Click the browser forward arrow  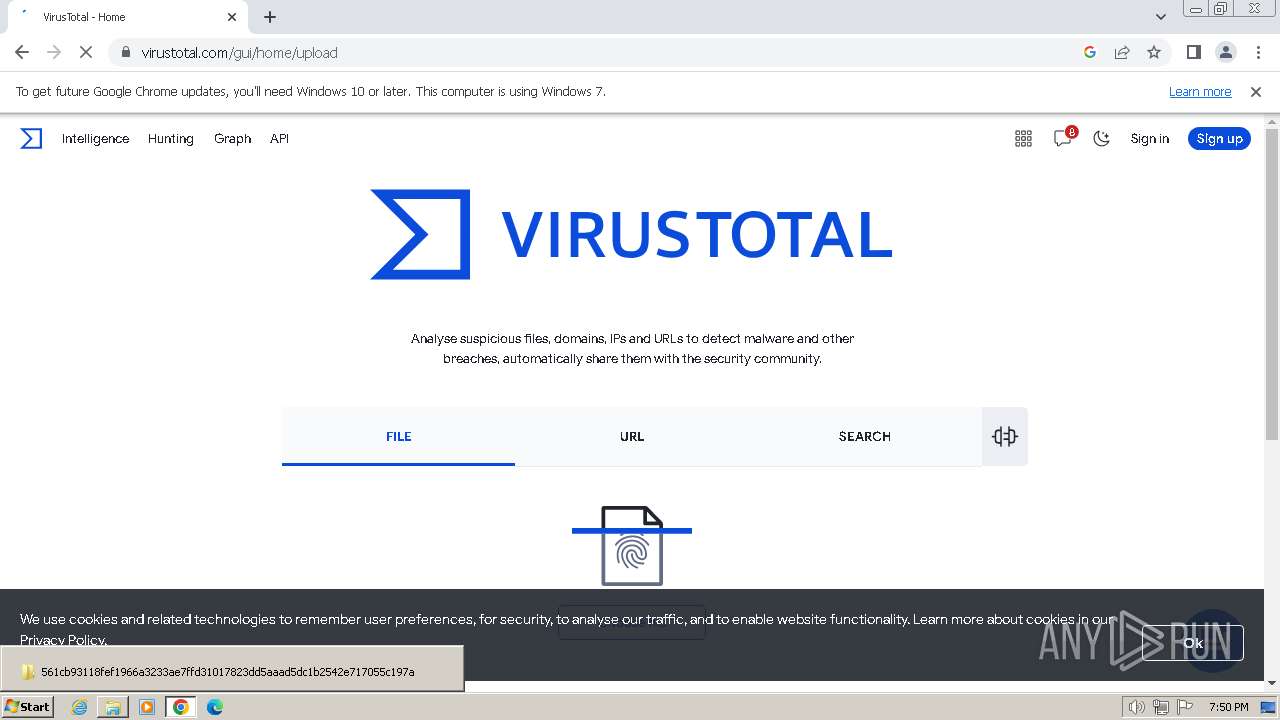click(54, 52)
